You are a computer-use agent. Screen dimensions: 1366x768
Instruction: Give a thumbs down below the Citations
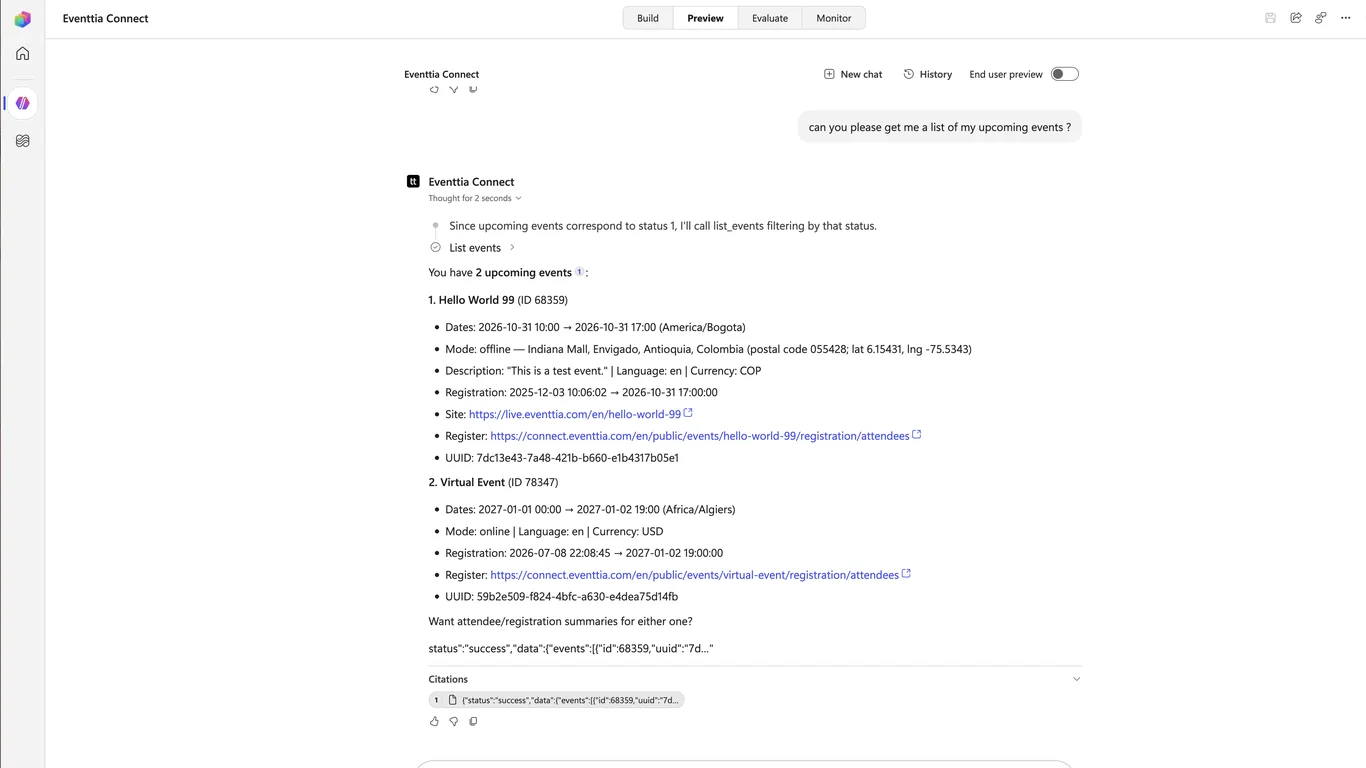[x=454, y=721]
